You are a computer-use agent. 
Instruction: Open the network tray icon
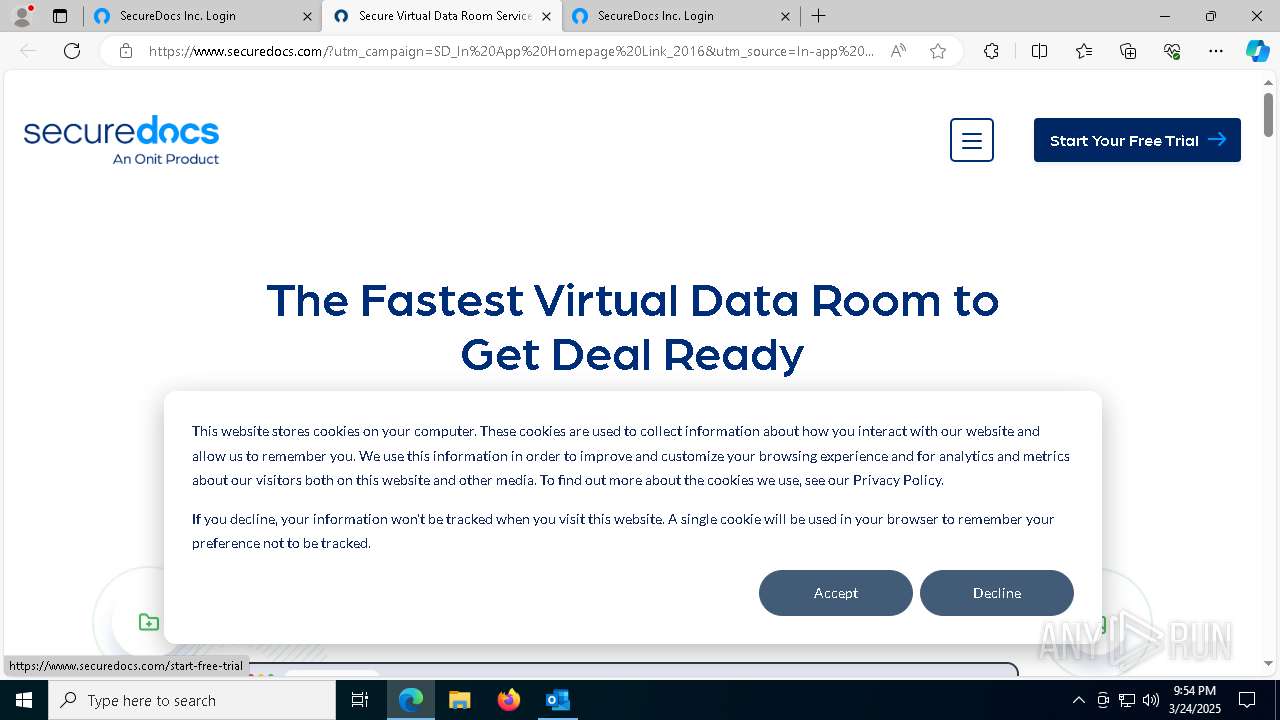point(1127,700)
